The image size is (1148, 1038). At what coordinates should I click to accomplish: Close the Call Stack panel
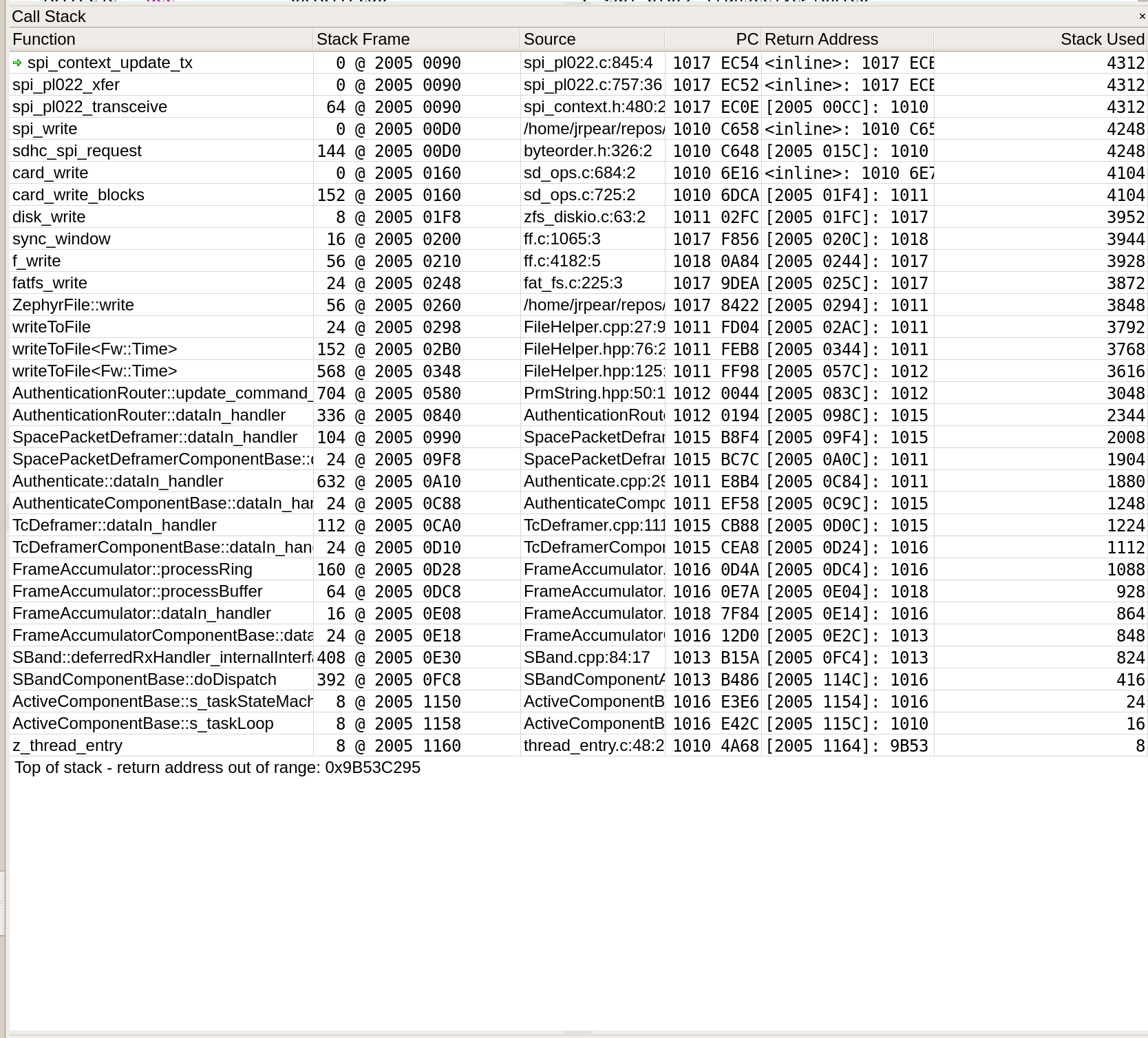pos(1142,17)
